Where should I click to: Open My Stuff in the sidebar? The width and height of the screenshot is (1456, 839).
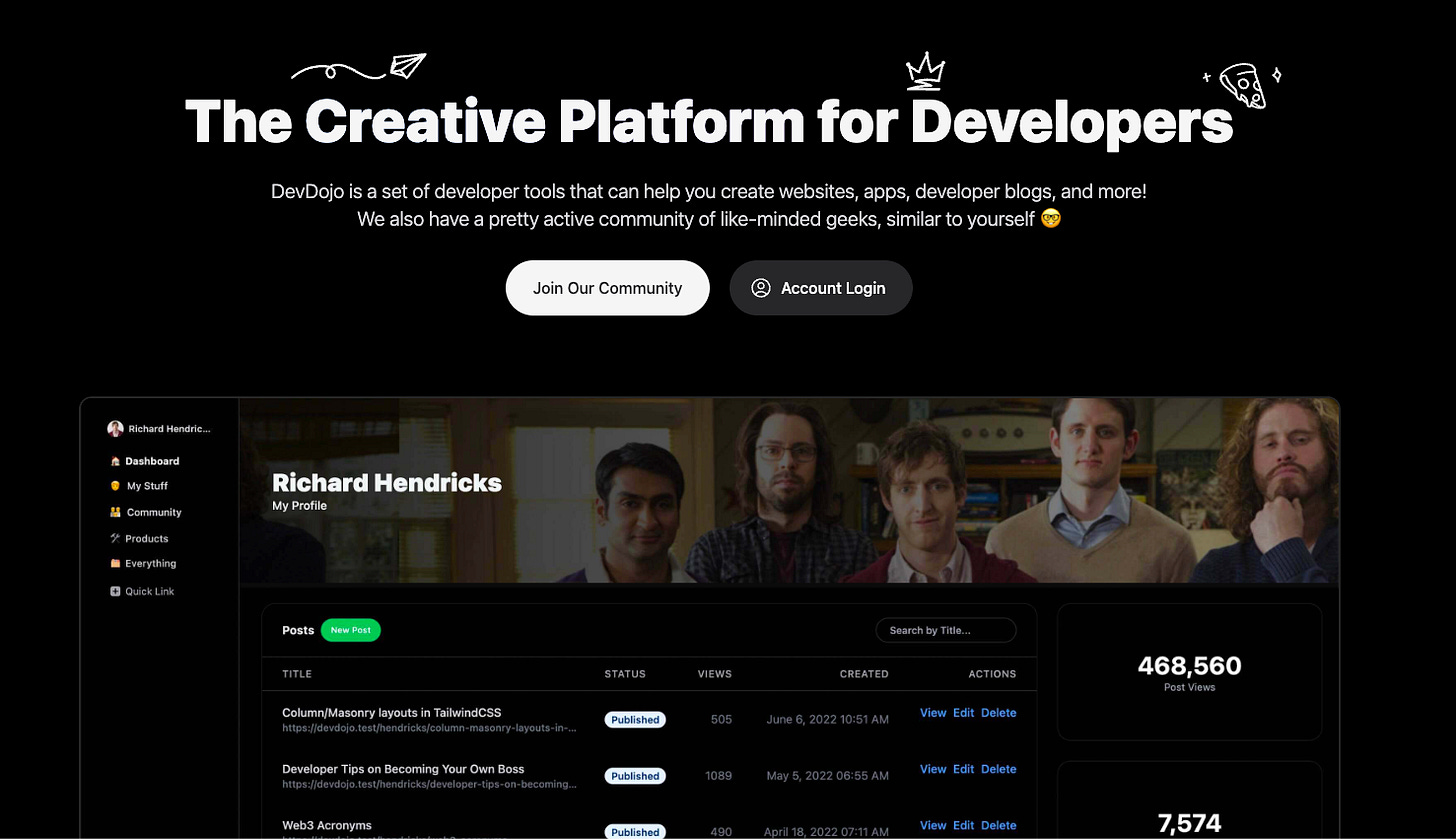(x=140, y=486)
